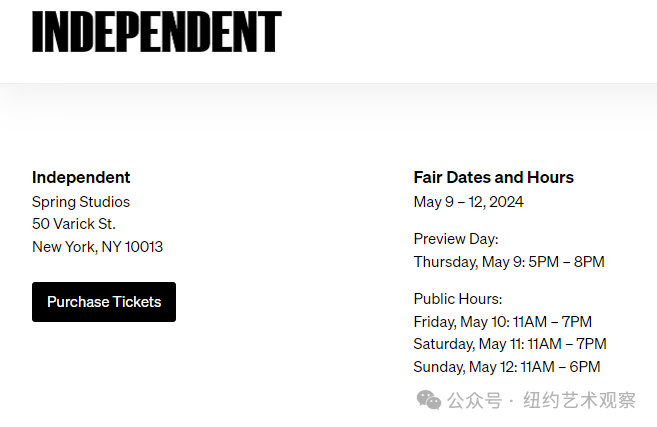Click the year 2024 in fair dates

tap(507, 202)
